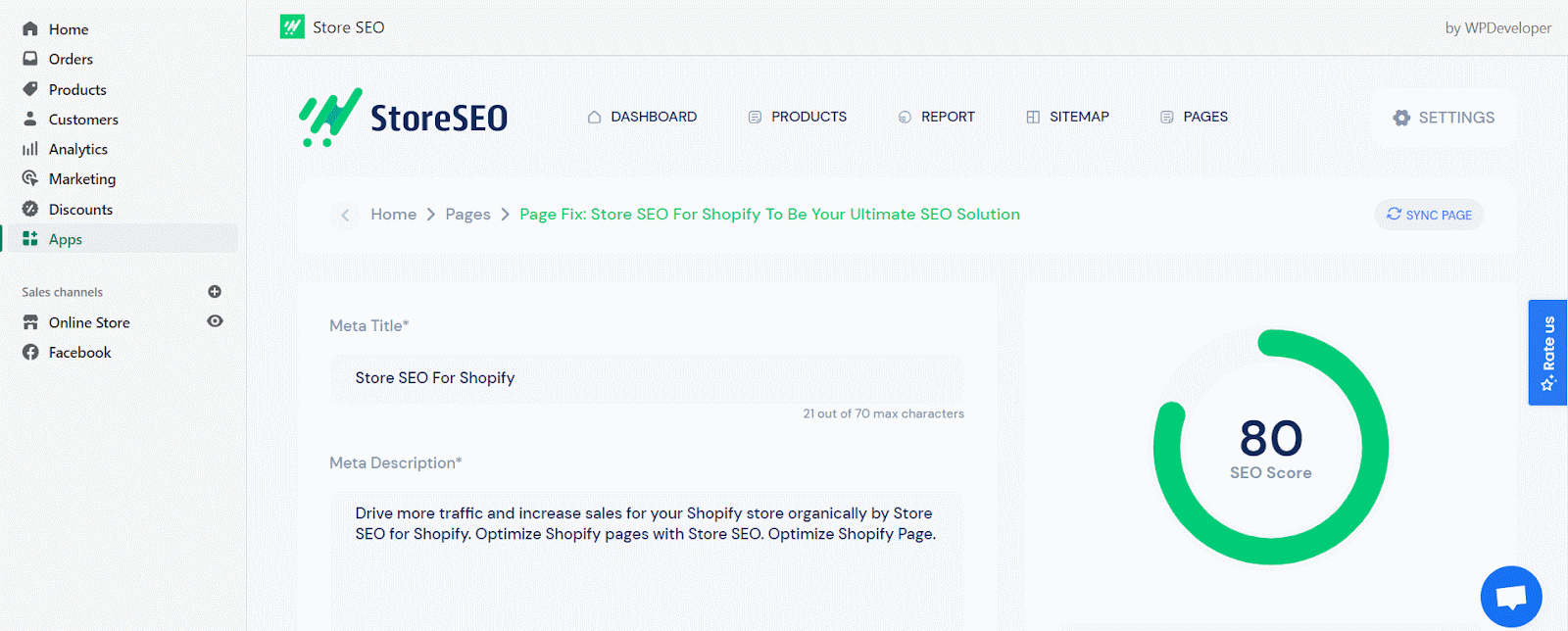This screenshot has width=1568, height=631.
Task: Click the 'Meta Title*' label
Action: pyautogui.click(x=369, y=325)
